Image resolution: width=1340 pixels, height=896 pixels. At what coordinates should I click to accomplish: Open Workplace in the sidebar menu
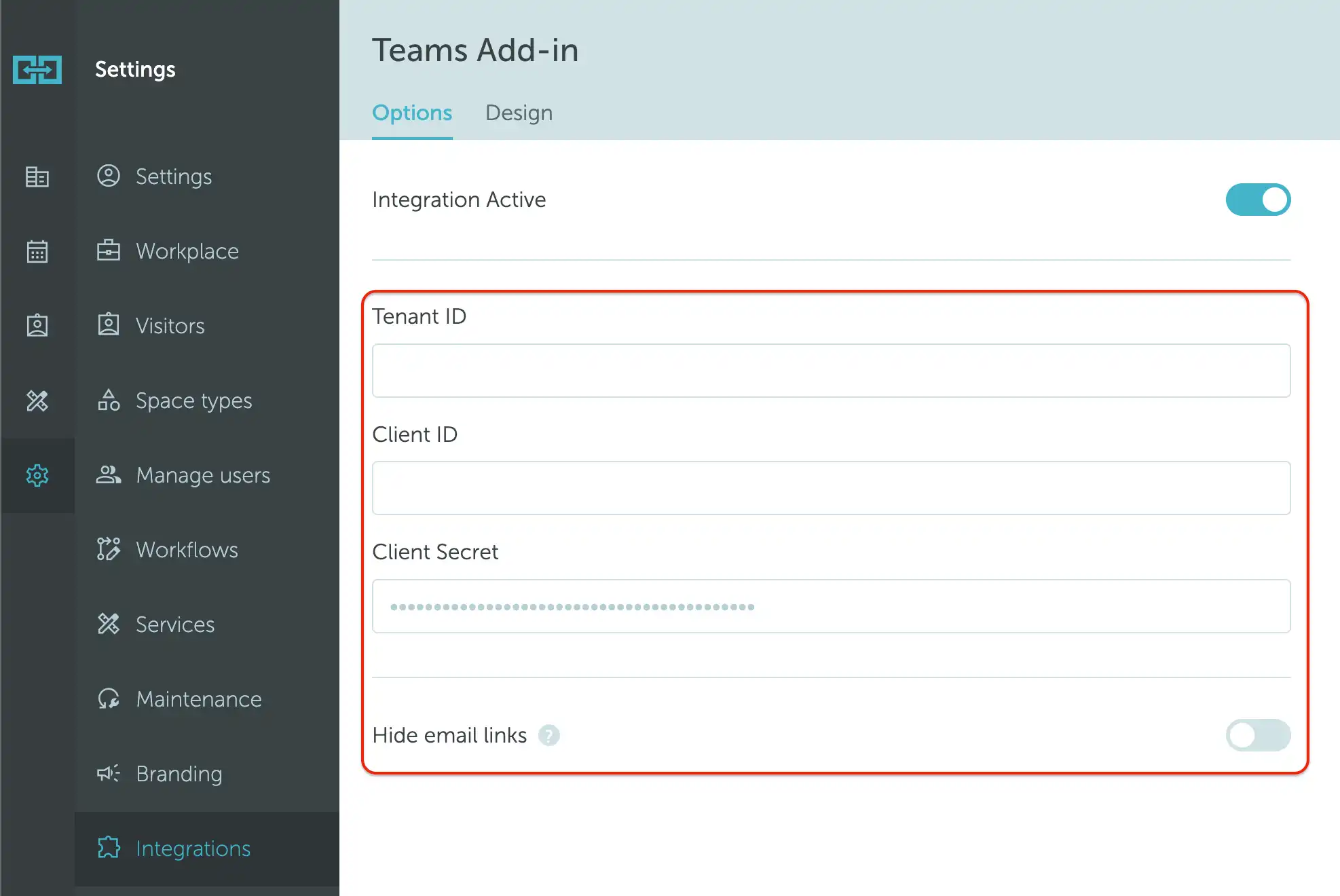tap(207, 251)
